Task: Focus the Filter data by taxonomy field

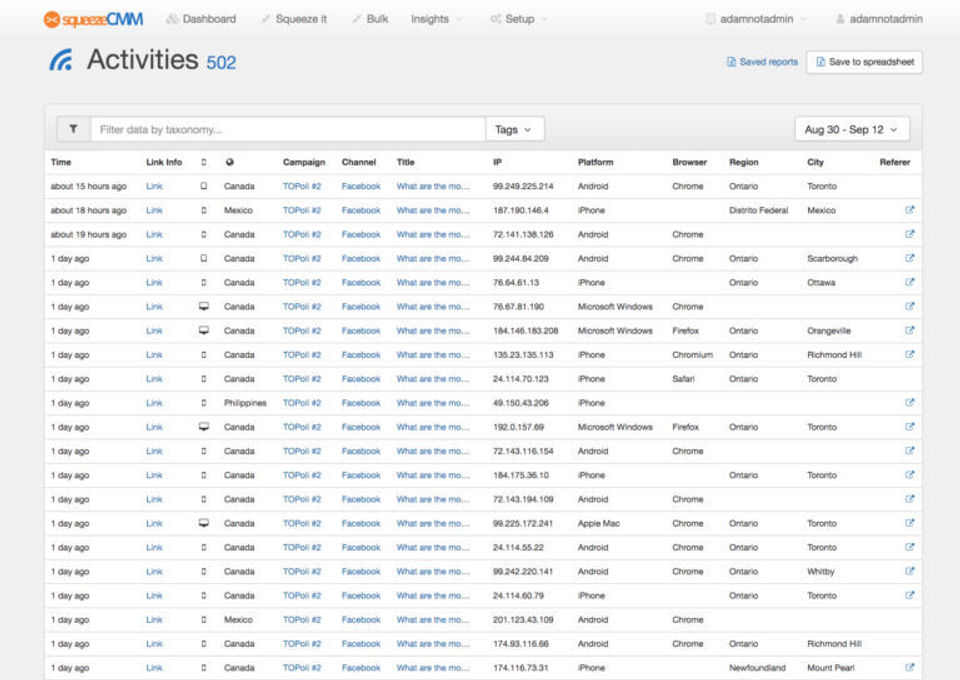Action: point(288,129)
